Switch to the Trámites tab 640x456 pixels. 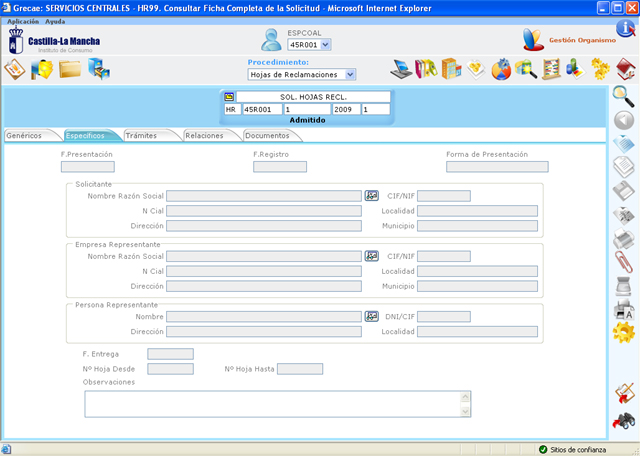141,135
